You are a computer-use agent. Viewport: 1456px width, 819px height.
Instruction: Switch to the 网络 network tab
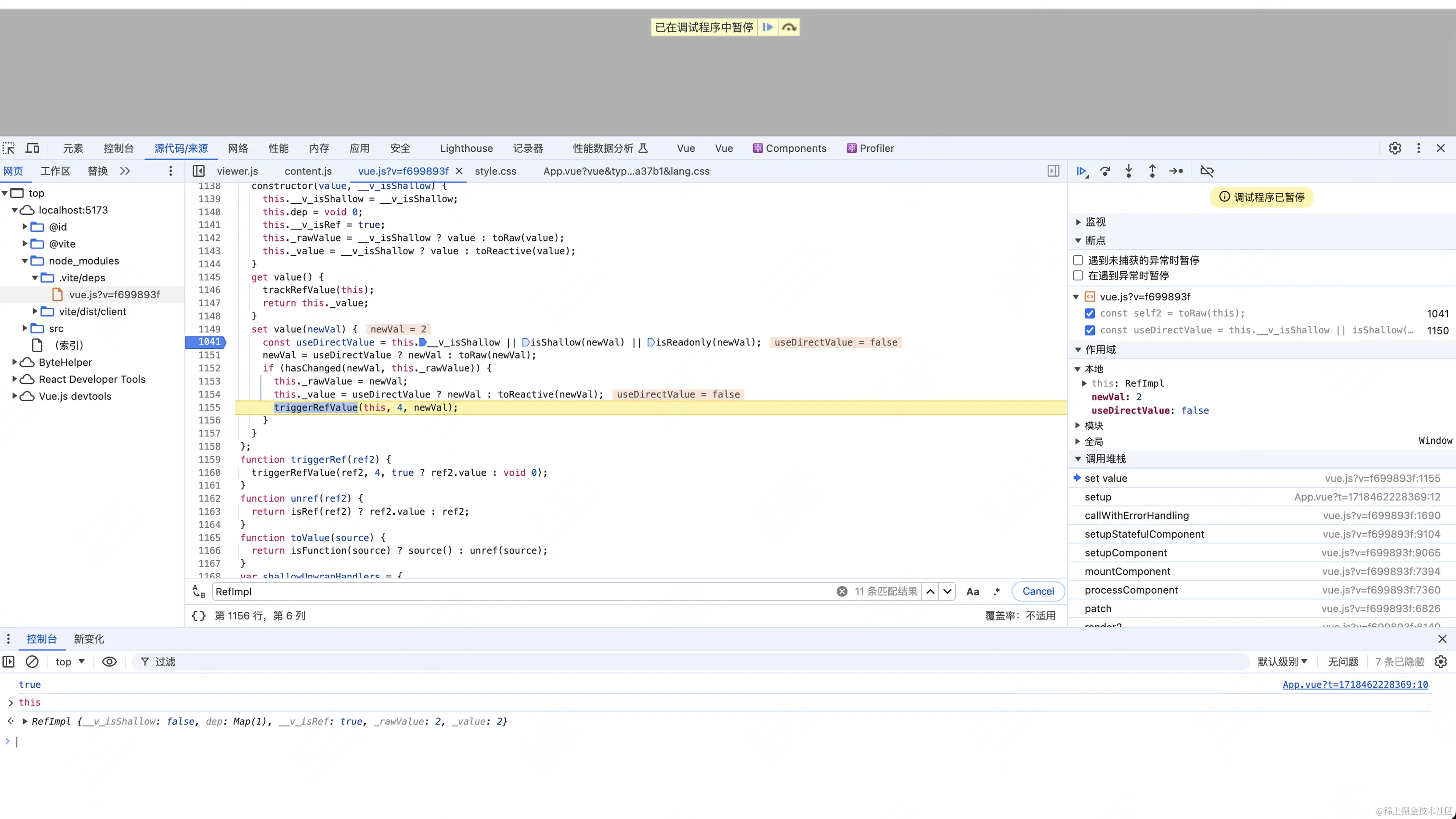pyautogui.click(x=238, y=148)
